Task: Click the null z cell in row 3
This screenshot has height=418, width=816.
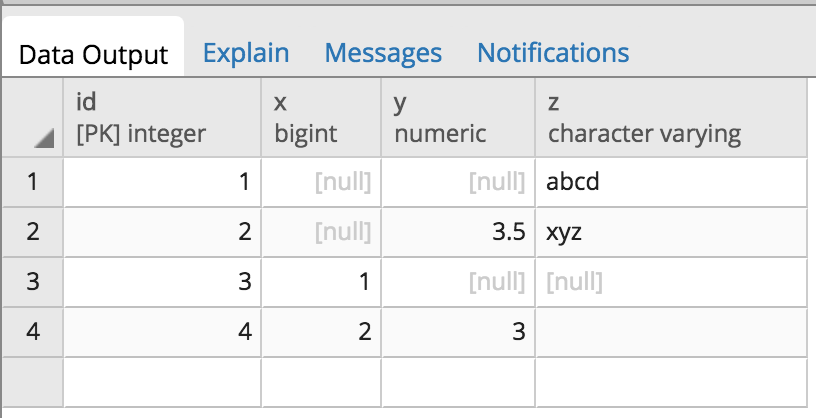Action: pyautogui.click(x=671, y=282)
